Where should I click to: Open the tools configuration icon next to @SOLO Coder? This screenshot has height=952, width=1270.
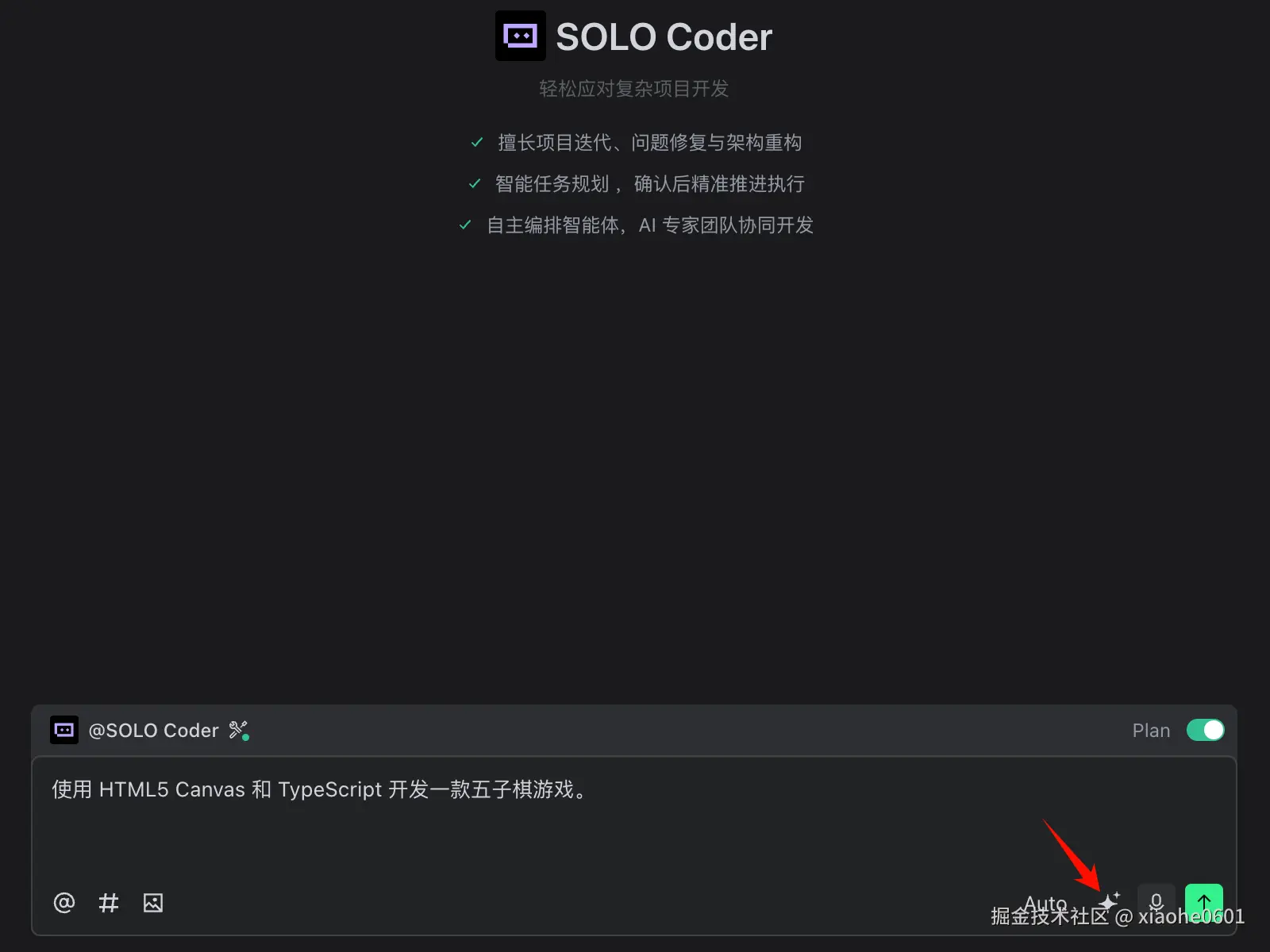coord(239,730)
